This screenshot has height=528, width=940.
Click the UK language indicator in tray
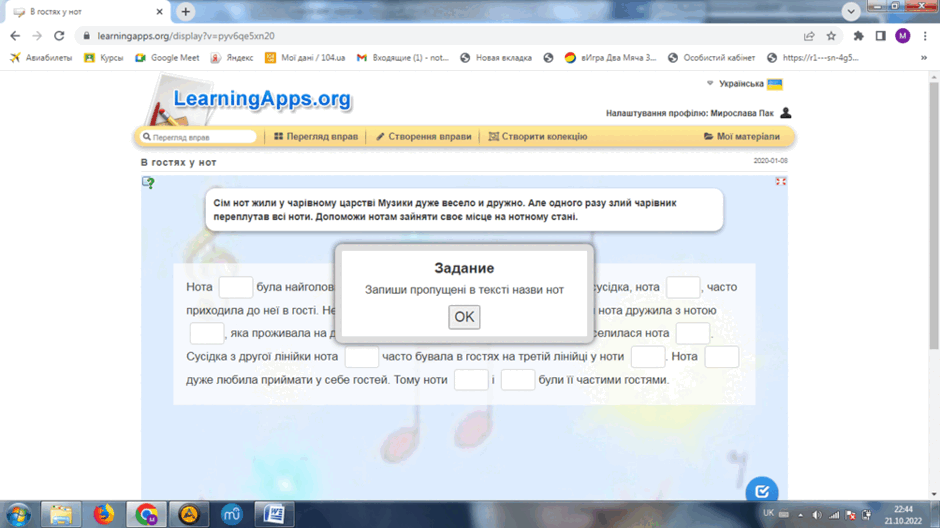(768, 514)
